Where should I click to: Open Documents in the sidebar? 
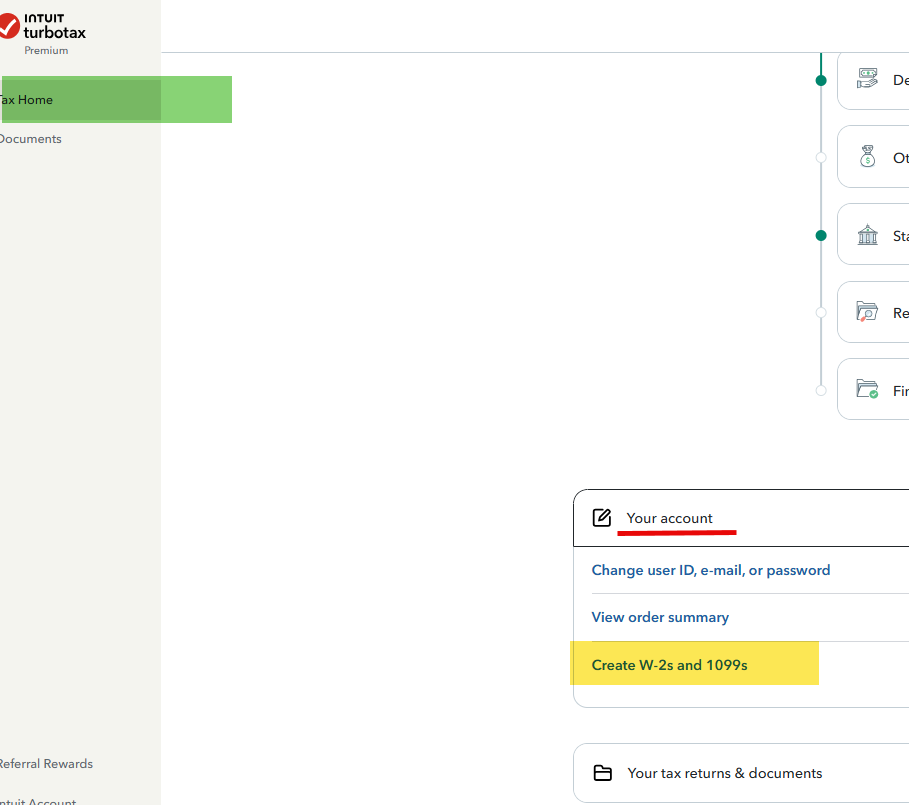click(30, 139)
